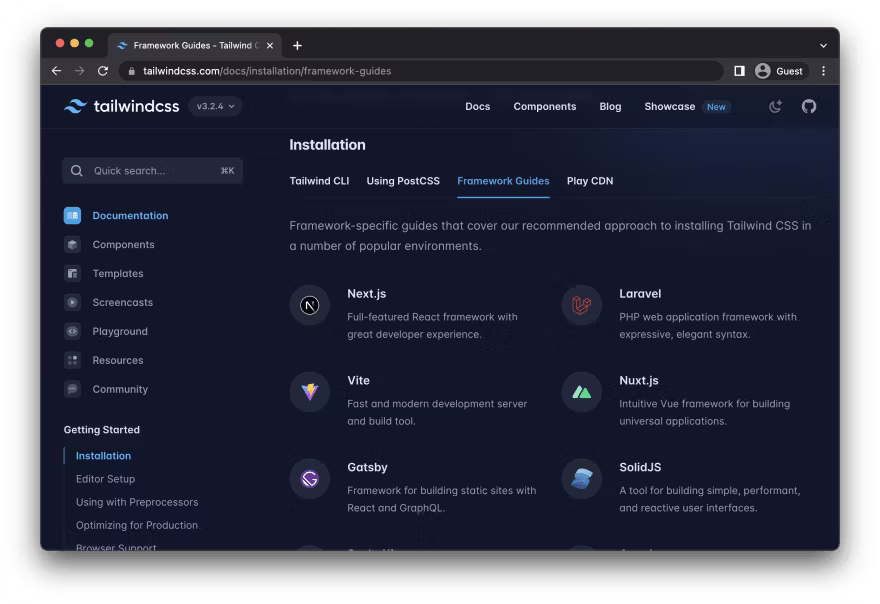Image resolution: width=880 pixels, height=604 pixels.
Task: Open the browser three-dot menu
Action: click(x=823, y=71)
